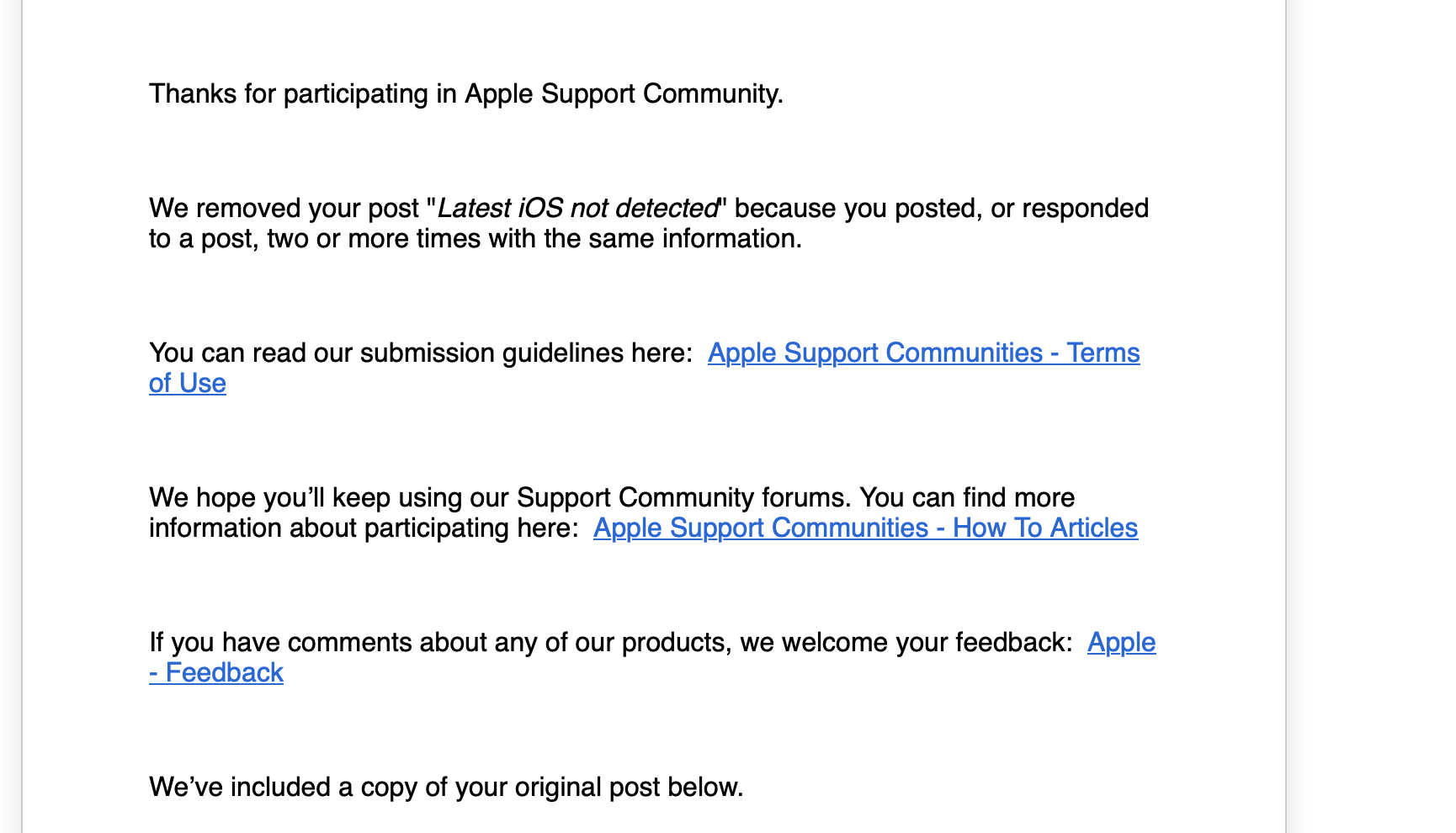Click 'You can read our submission guidelines' text
This screenshot has width=1456, height=833.
[420, 353]
